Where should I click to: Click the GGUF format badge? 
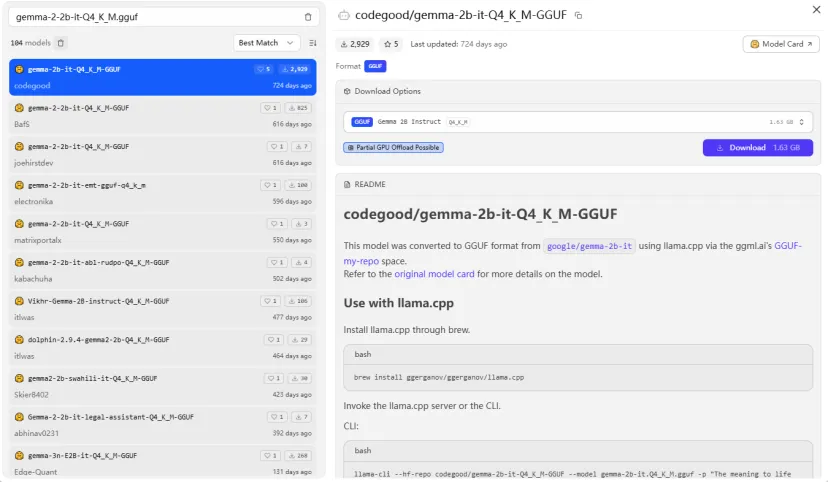click(375, 66)
